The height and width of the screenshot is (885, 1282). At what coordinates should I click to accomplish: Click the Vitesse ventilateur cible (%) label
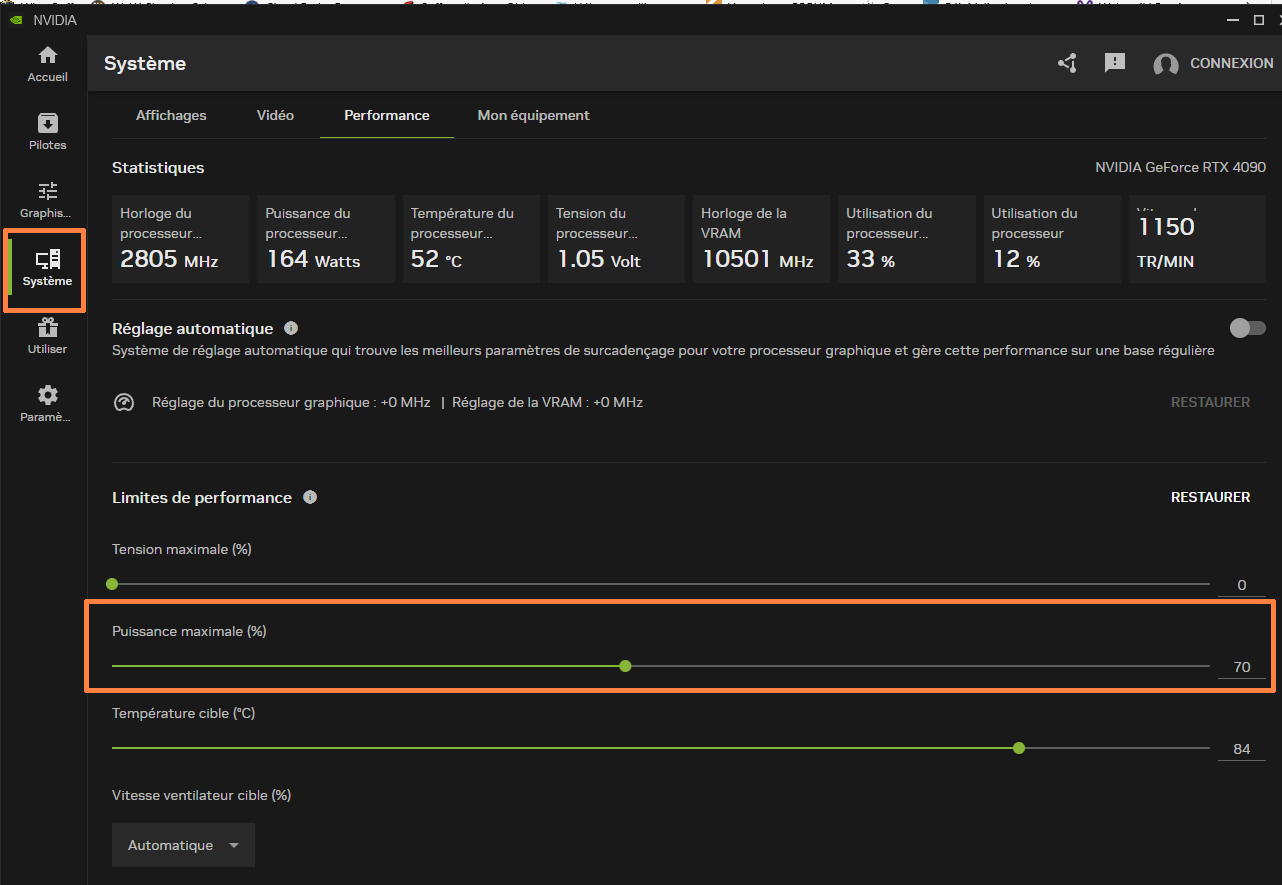201,795
